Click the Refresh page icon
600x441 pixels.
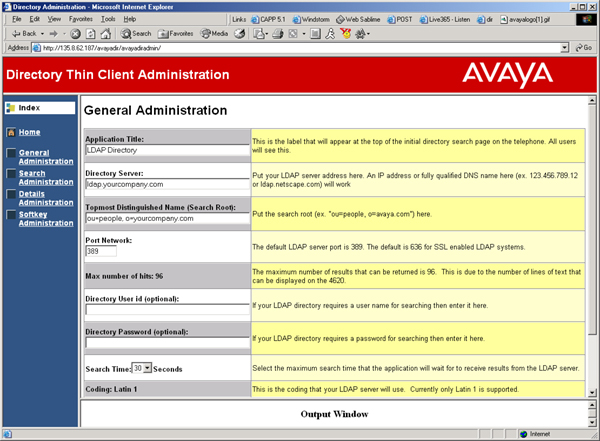click(91, 34)
